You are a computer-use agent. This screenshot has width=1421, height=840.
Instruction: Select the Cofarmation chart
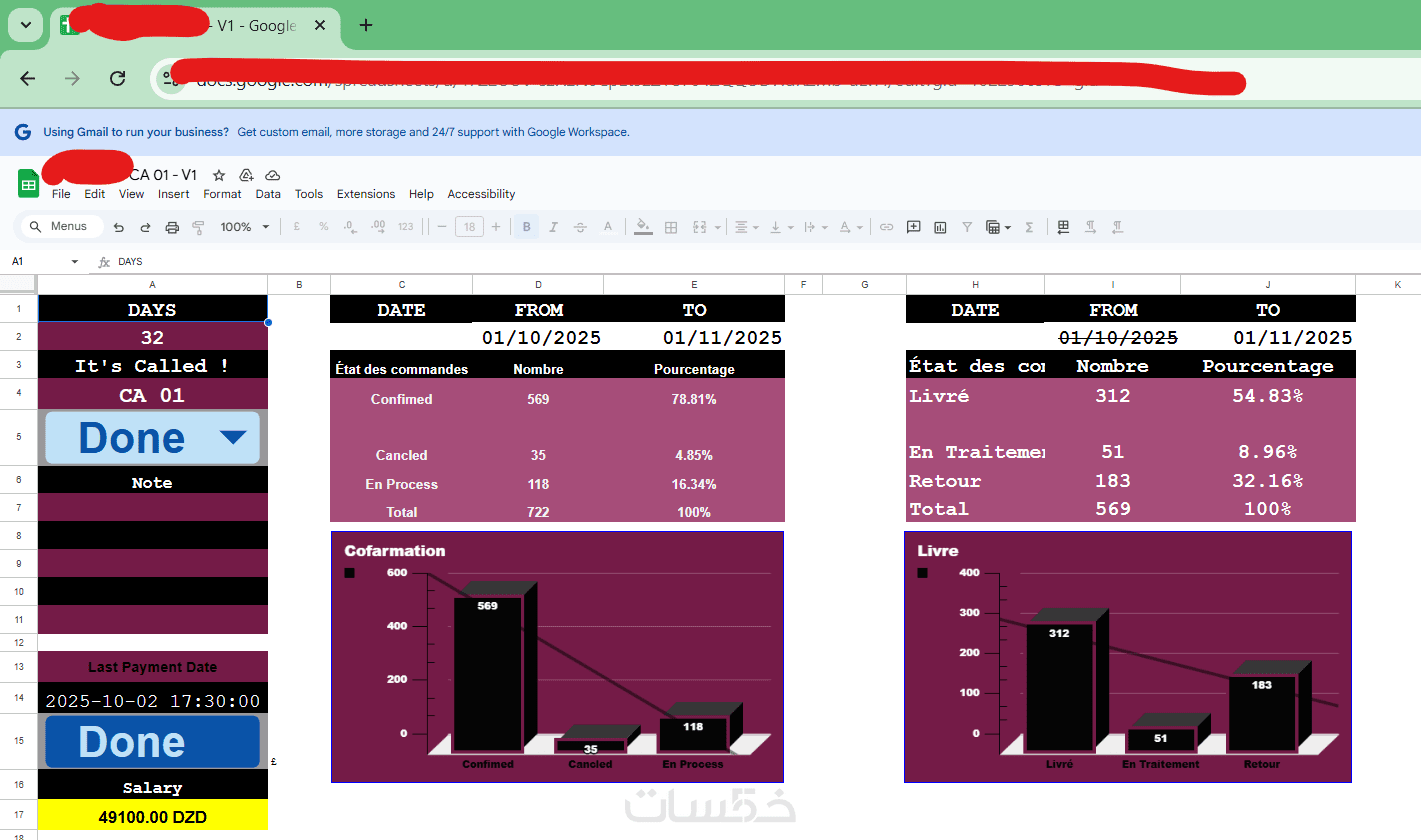pos(557,657)
